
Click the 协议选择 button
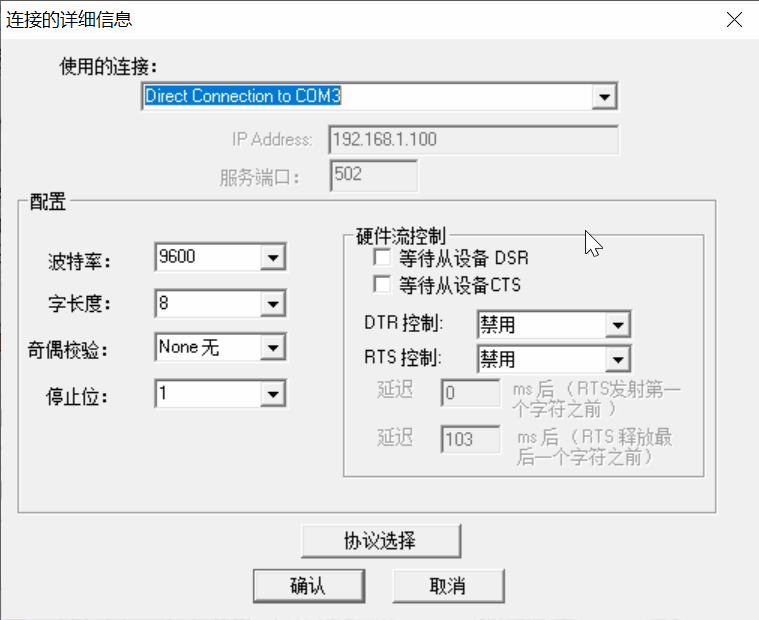(380, 541)
